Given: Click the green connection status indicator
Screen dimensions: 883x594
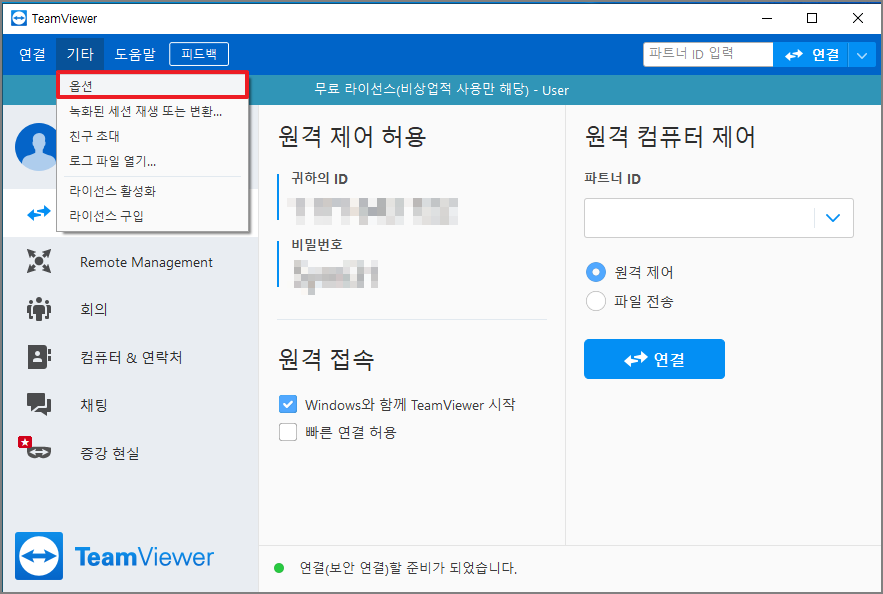Looking at the screenshot, I should click(279, 568).
